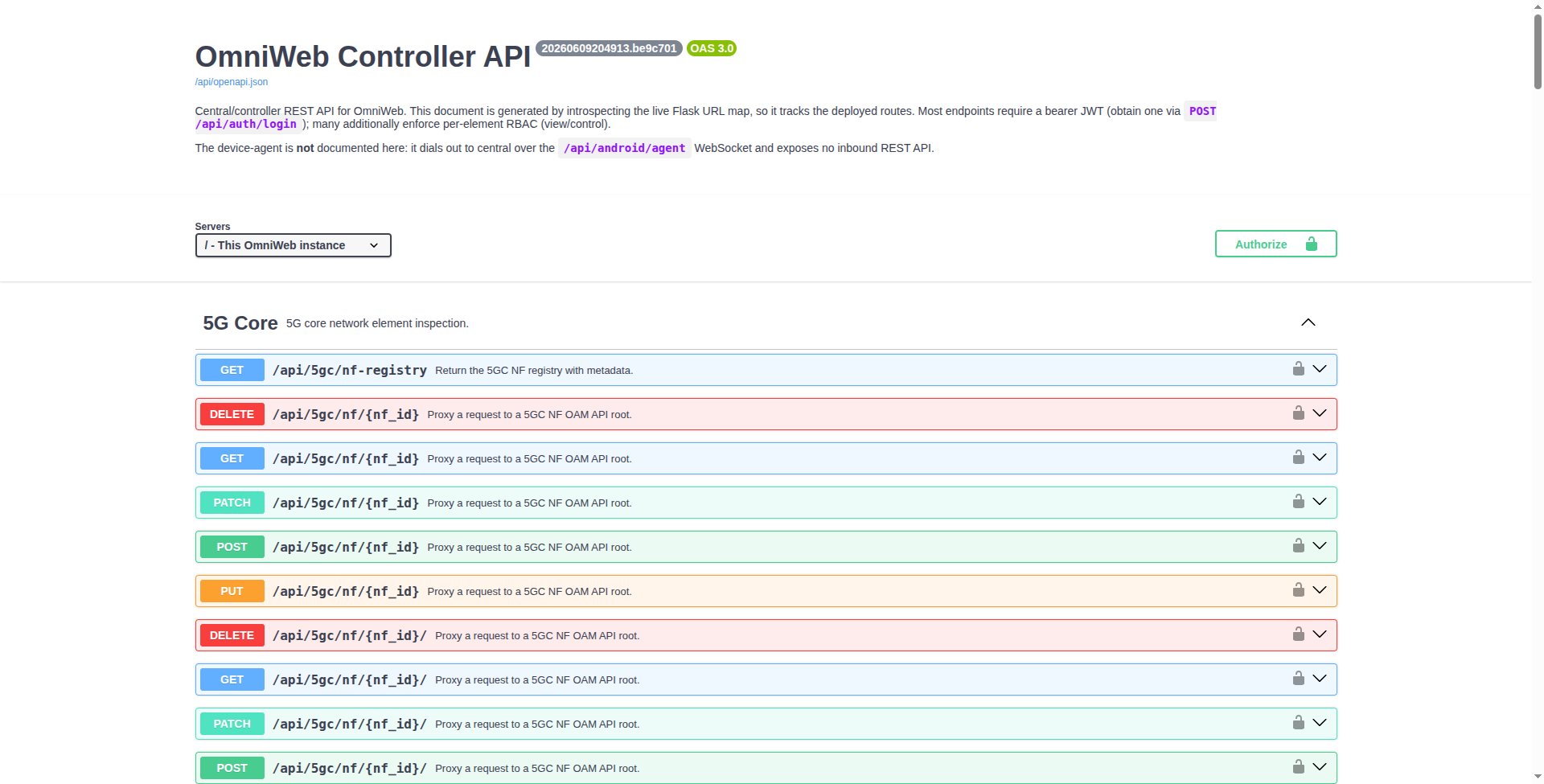The width and height of the screenshot is (1544, 784).
Task: Click the OmniWeb Controller API title
Action: pos(363,56)
